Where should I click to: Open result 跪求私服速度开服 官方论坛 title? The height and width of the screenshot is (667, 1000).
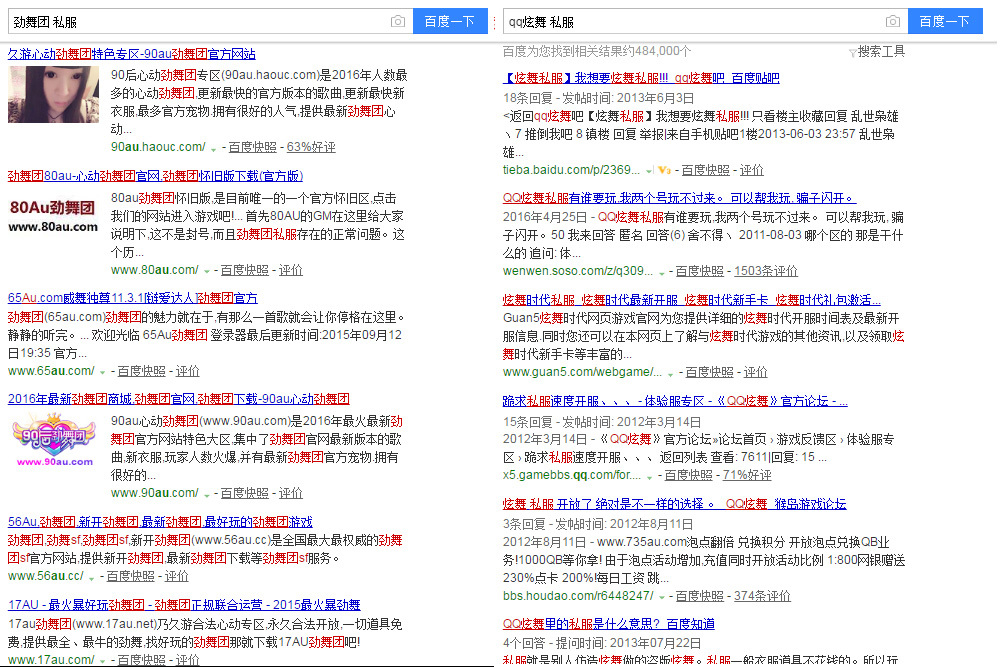point(675,401)
